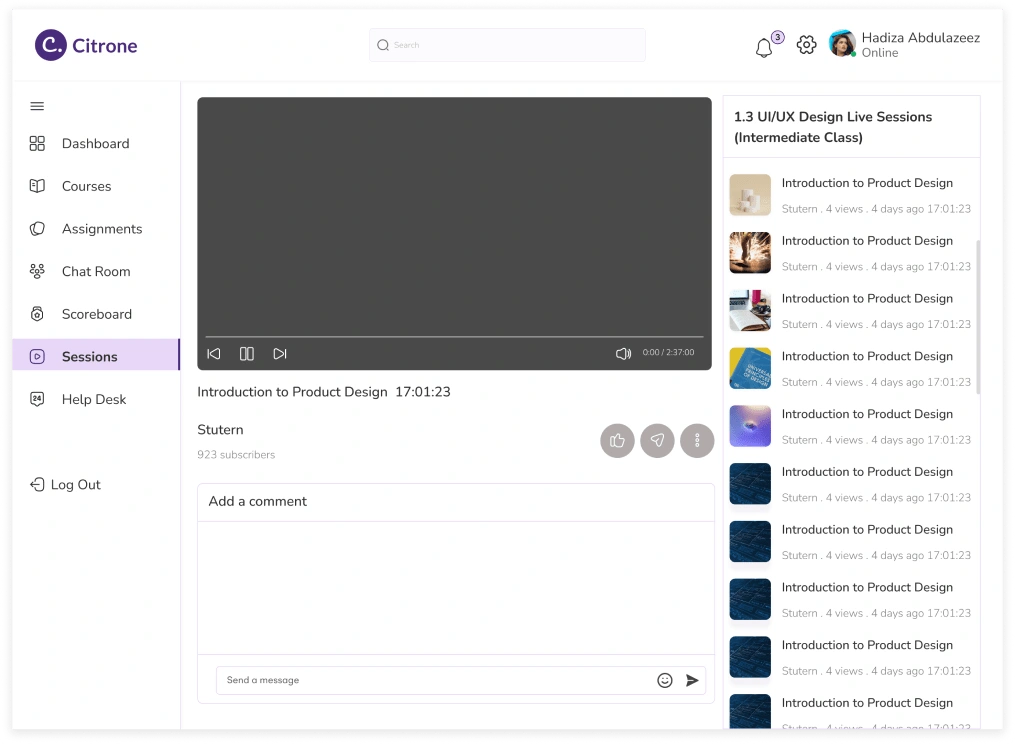
Task: Open the more options dots button
Action: (x=697, y=441)
